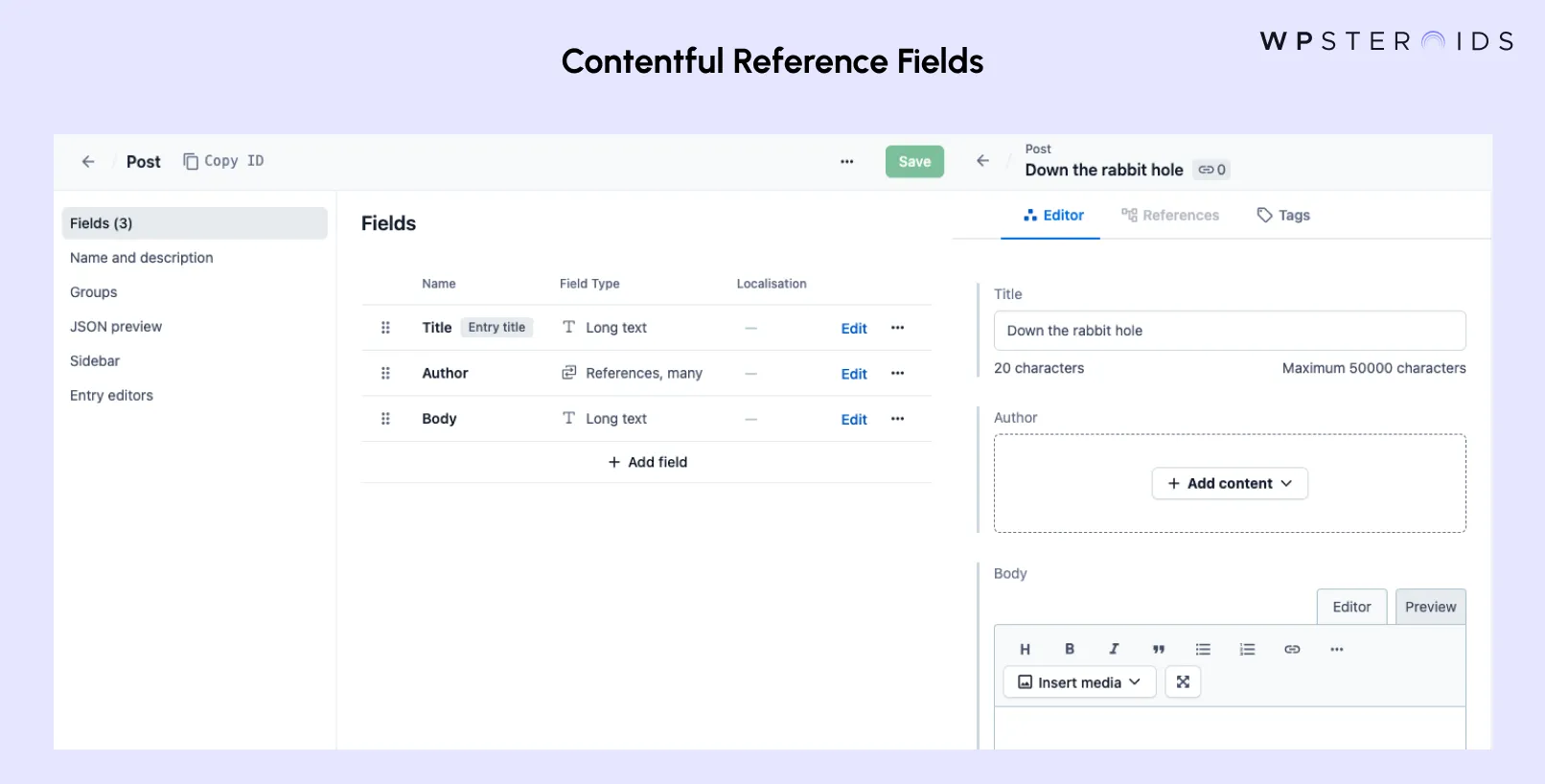Open more options for the Body field

897,419
